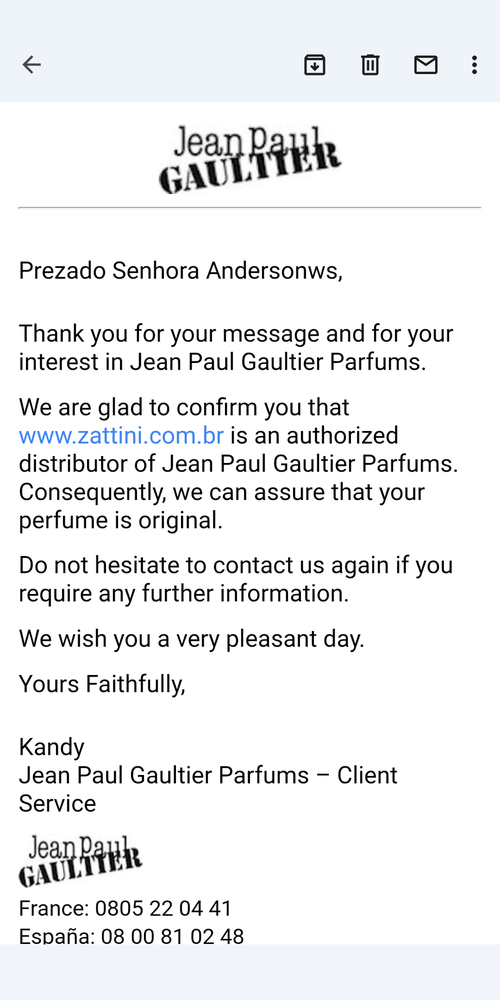
Task: Open the three-dot more options menu
Action: click(x=474, y=64)
